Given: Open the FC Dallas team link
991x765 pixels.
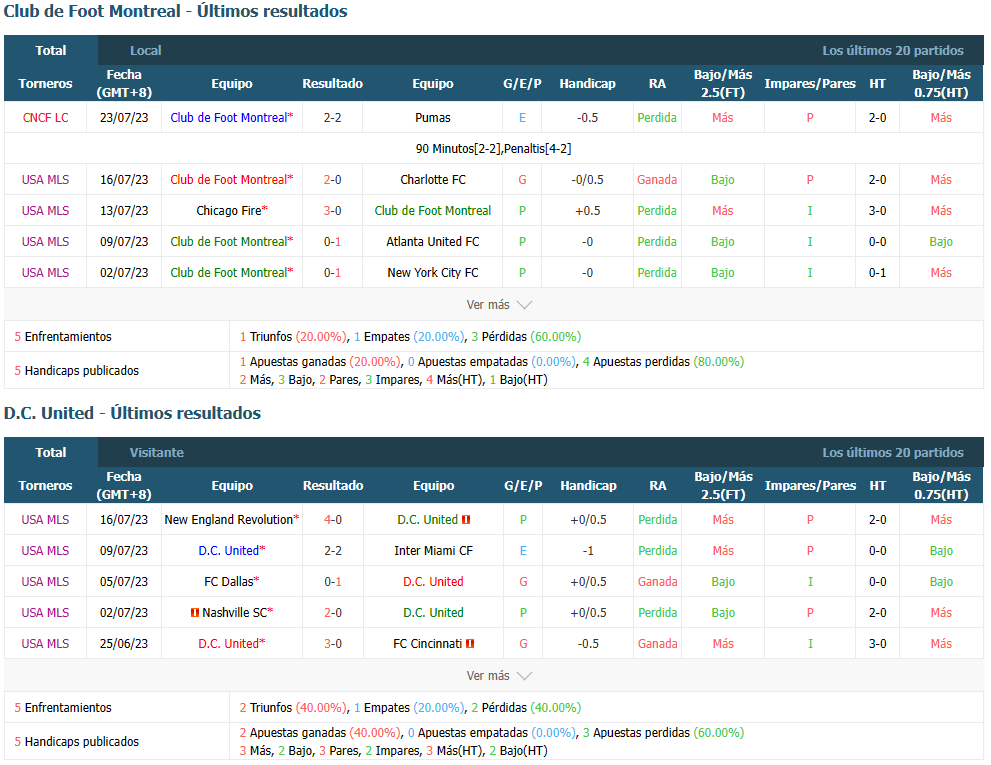Looking at the screenshot, I should pos(231,582).
